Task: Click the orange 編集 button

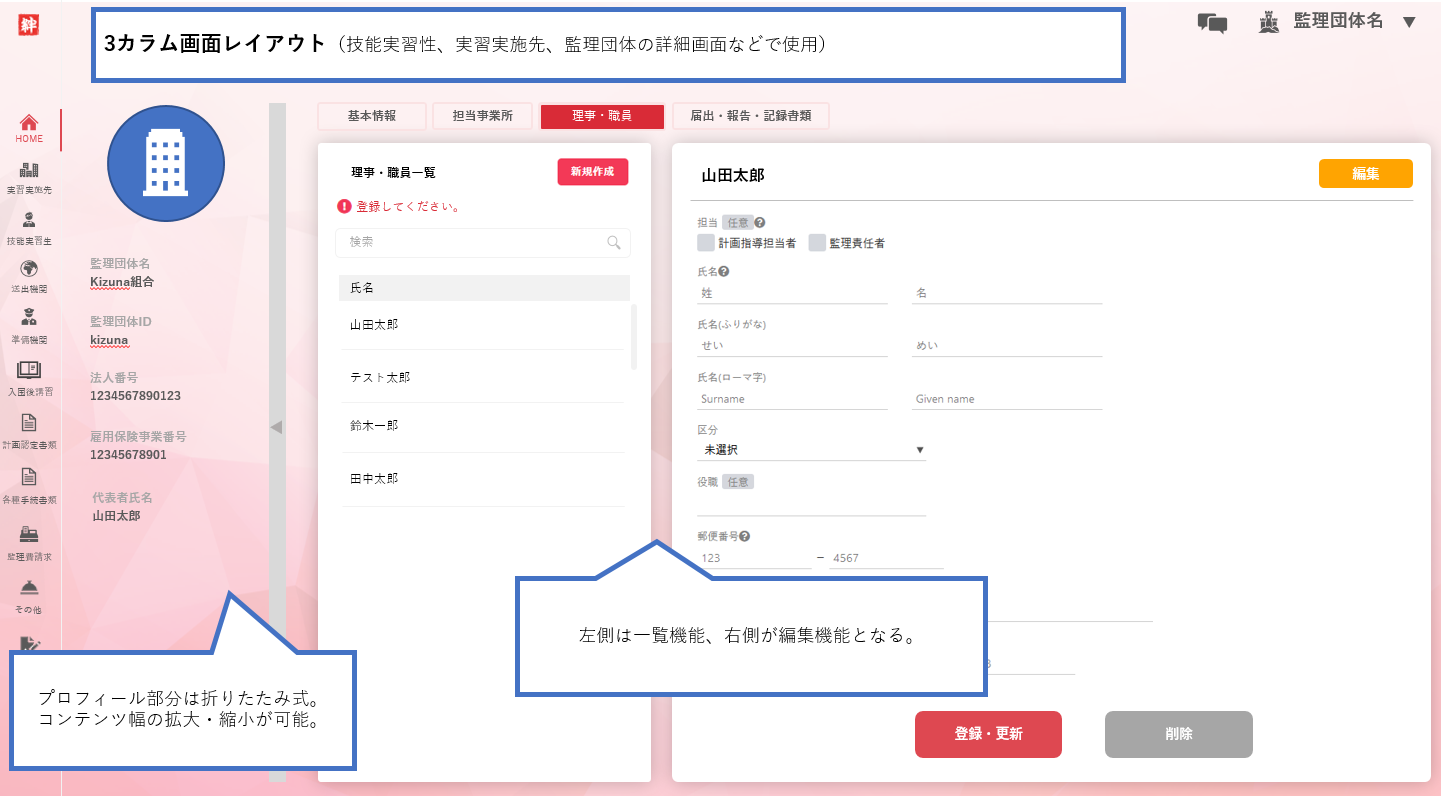Action: (x=1365, y=173)
